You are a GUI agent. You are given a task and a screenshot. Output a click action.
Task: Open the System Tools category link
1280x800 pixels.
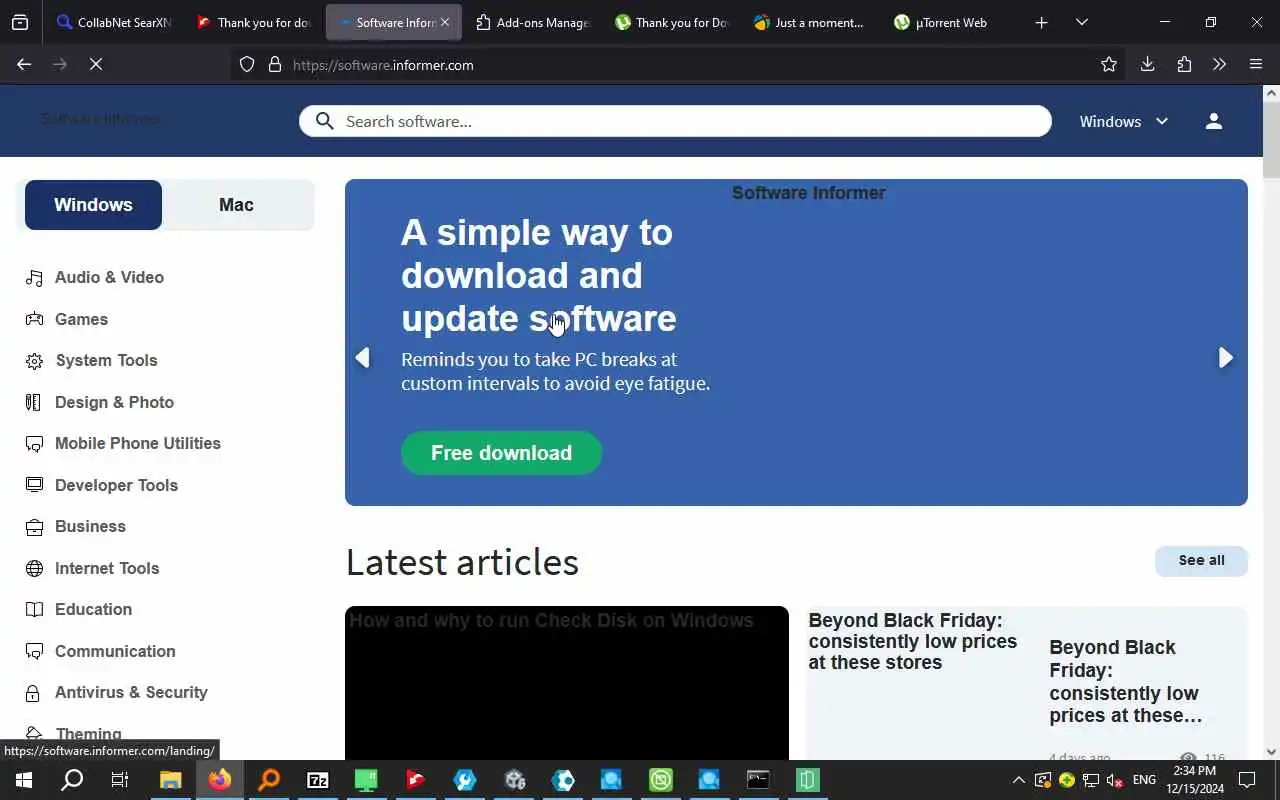coord(106,361)
